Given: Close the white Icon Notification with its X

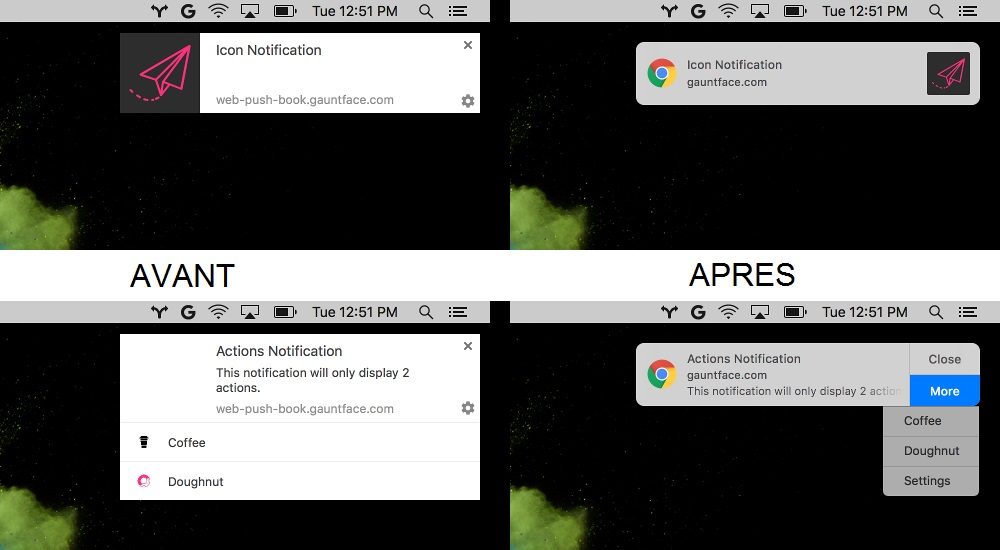Looking at the screenshot, I should pos(467,45).
